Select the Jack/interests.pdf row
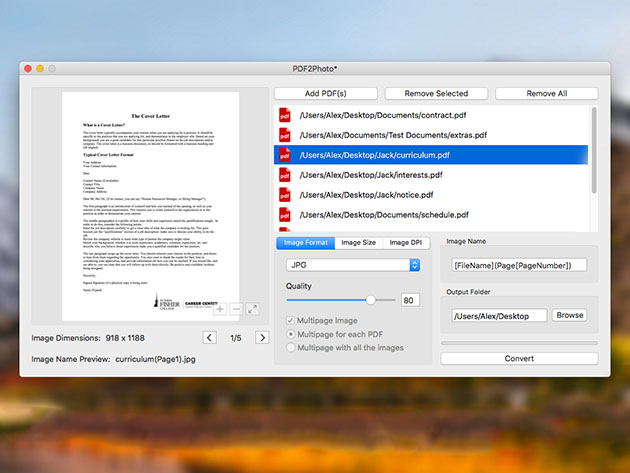The width and height of the screenshot is (630, 473). click(x=431, y=175)
